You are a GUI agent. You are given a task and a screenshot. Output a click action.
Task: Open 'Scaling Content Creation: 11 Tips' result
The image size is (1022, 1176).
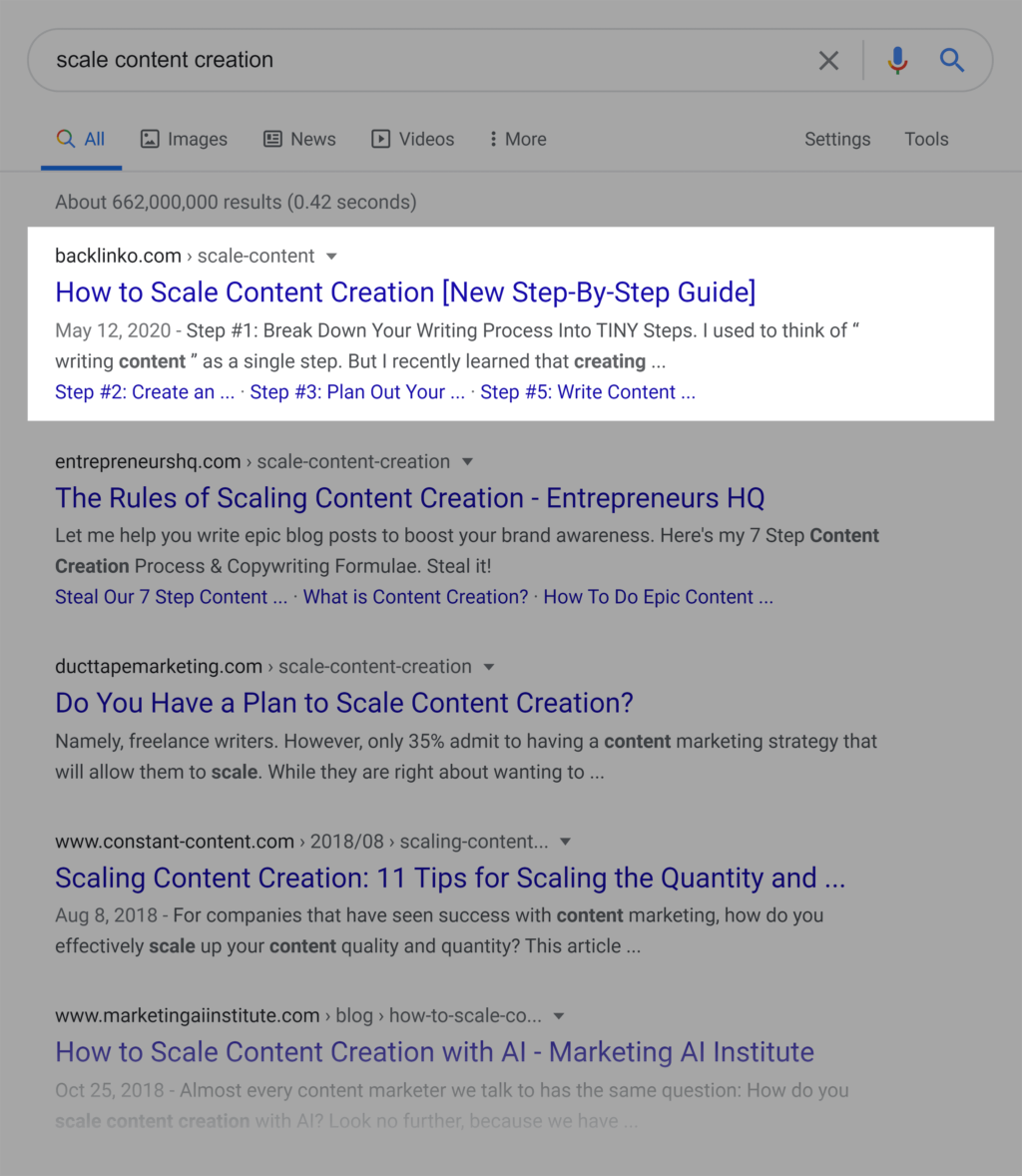pyautogui.click(x=450, y=879)
